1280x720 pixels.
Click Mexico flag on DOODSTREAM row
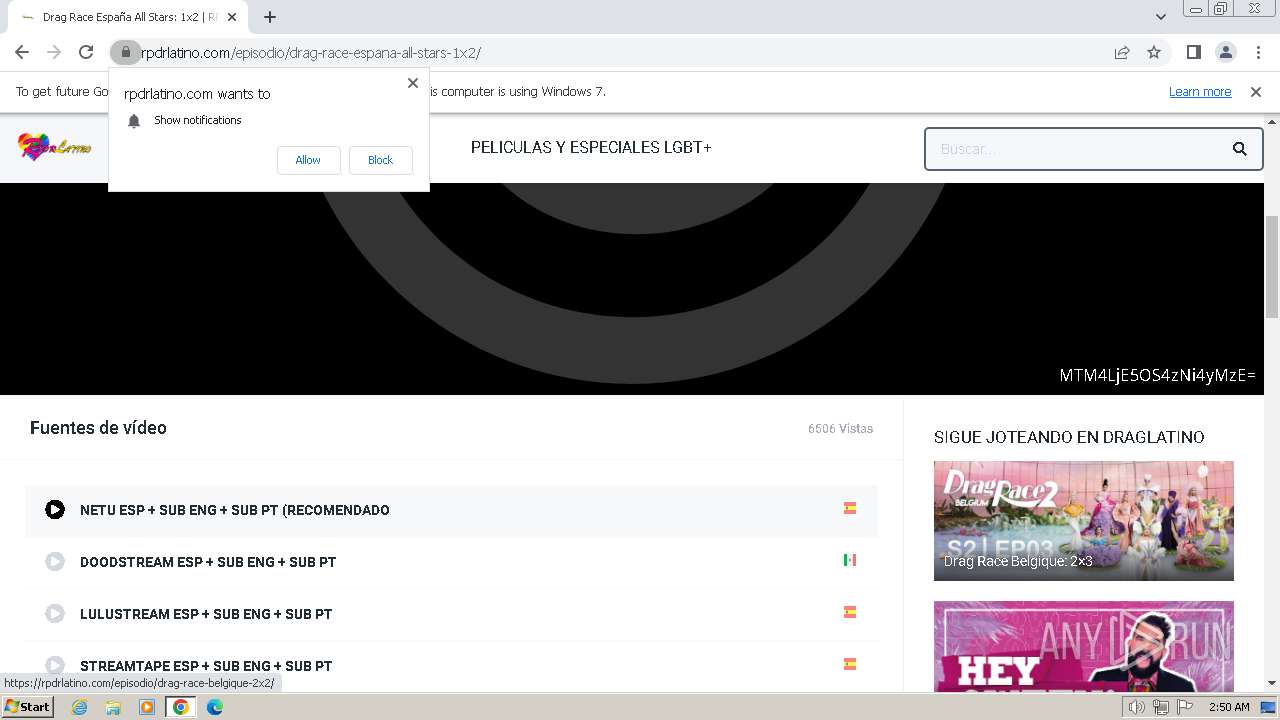[x=850, y=560]
